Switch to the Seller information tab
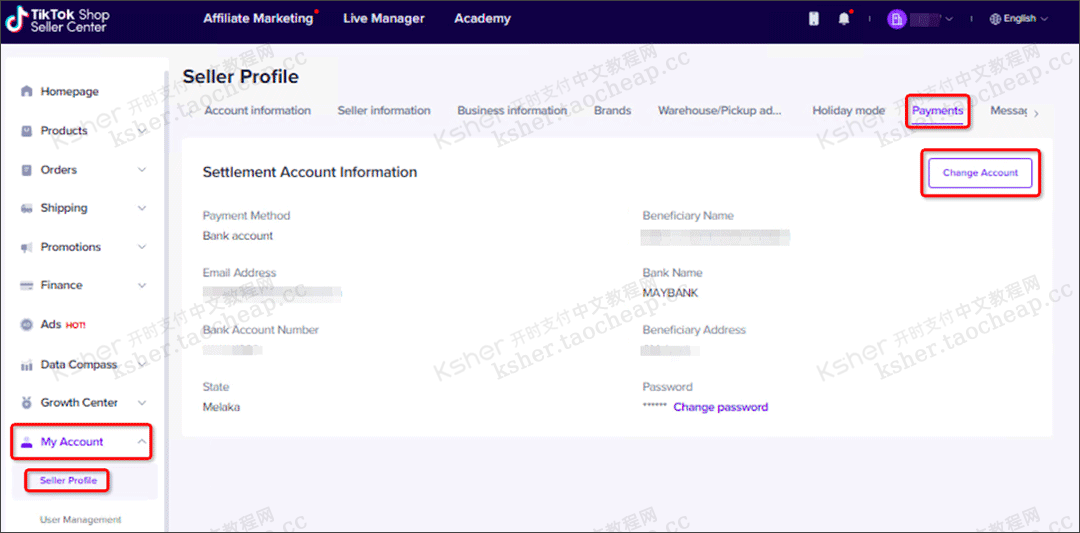The image size is (1080, 533). [384, 110]
